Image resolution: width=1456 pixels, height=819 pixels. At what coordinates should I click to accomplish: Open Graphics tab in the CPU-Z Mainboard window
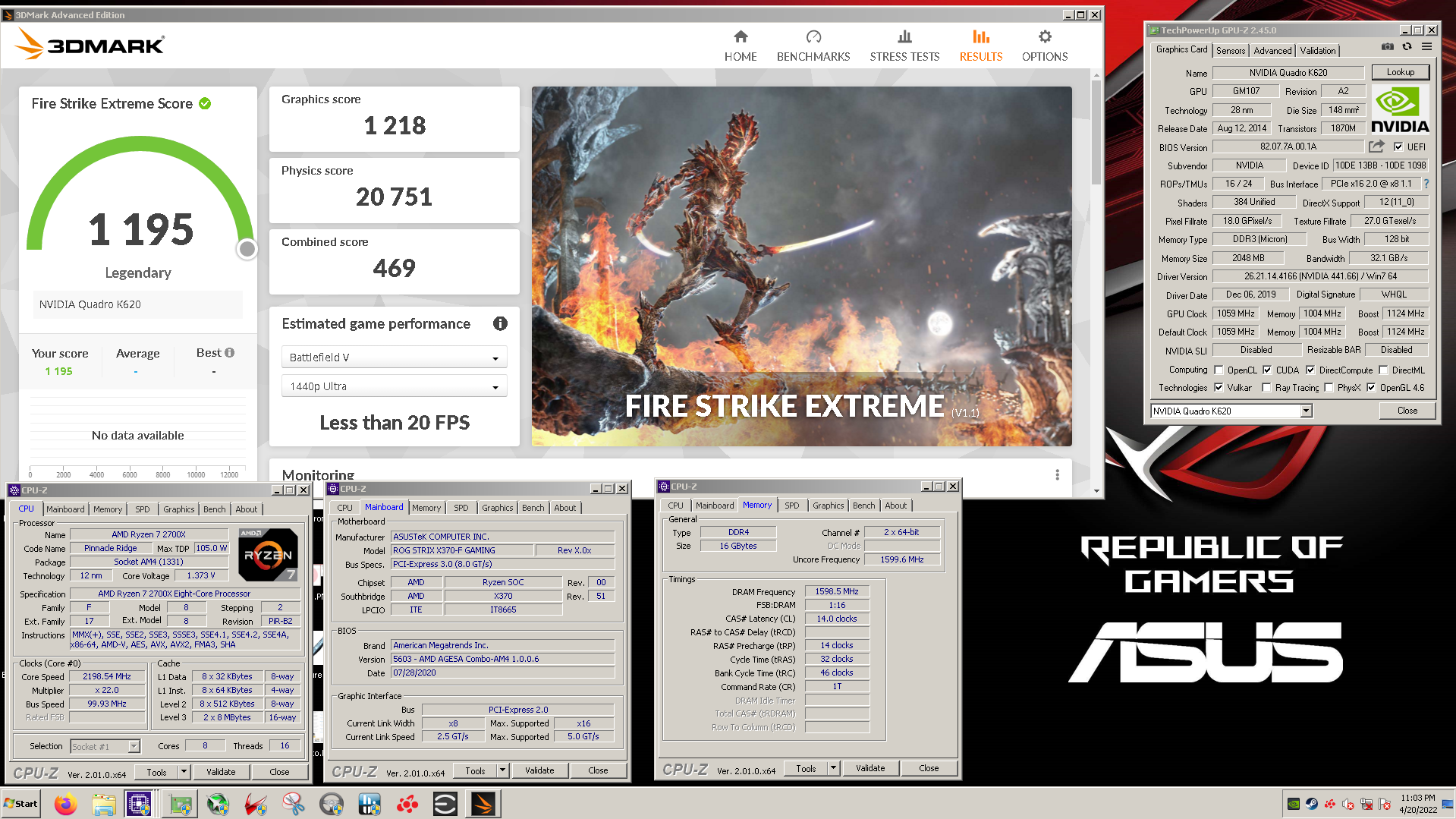point(498,508)
